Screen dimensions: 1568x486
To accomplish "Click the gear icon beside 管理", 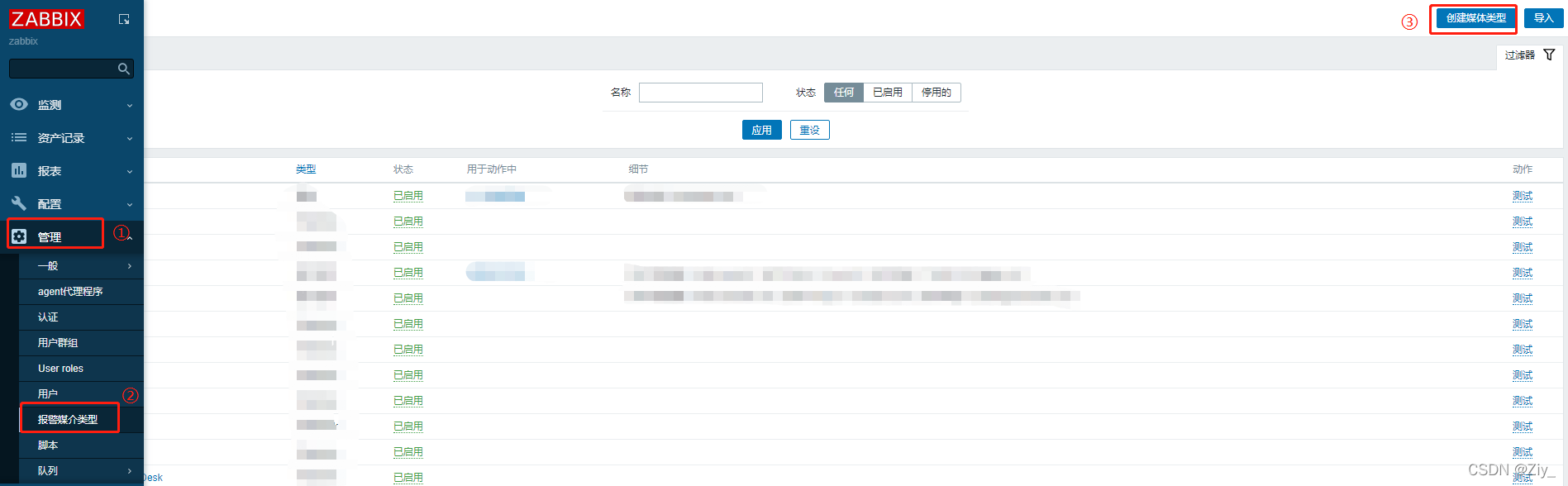I will pos(19,236).
